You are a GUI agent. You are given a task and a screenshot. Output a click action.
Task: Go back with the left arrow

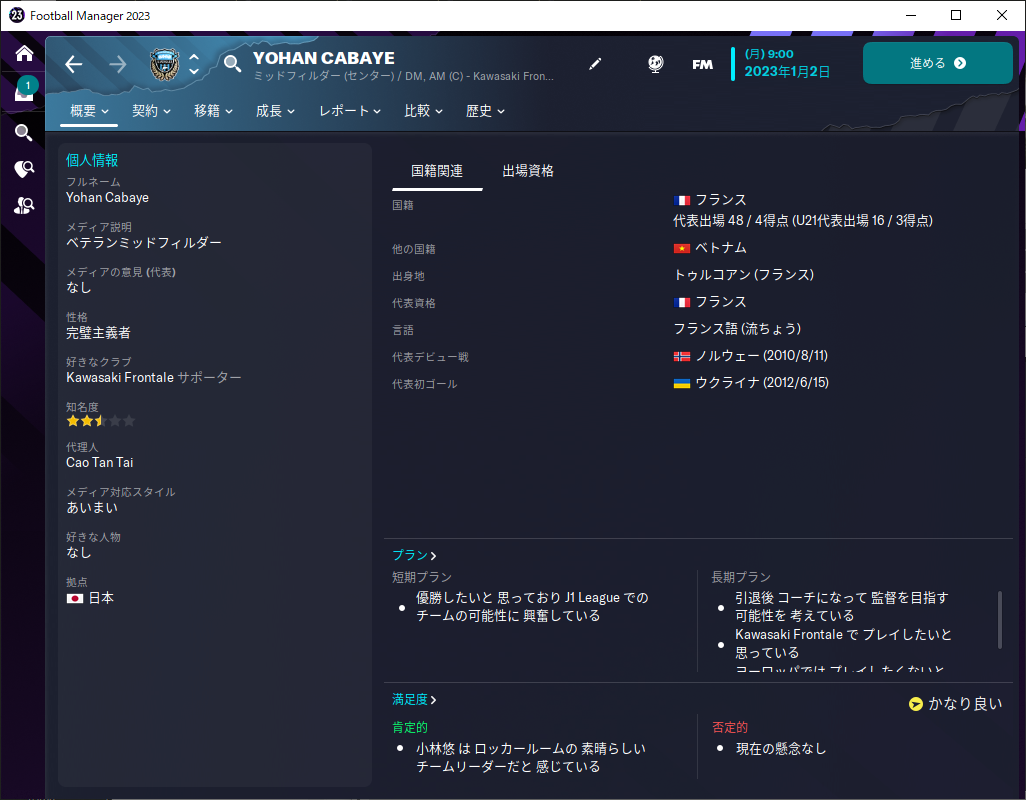point(74,64)
